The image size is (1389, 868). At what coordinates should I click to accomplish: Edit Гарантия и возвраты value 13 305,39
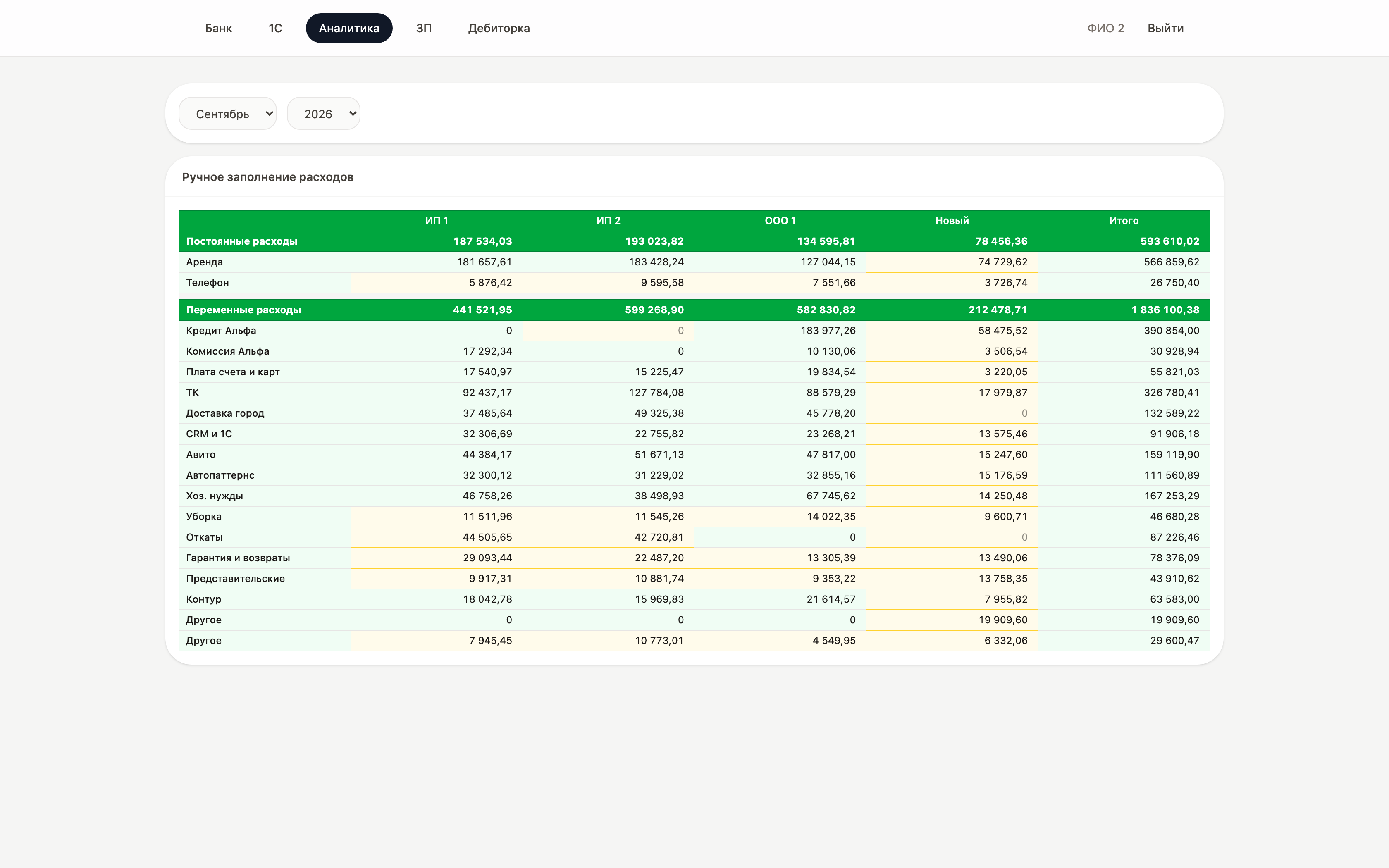pos(780,558)
